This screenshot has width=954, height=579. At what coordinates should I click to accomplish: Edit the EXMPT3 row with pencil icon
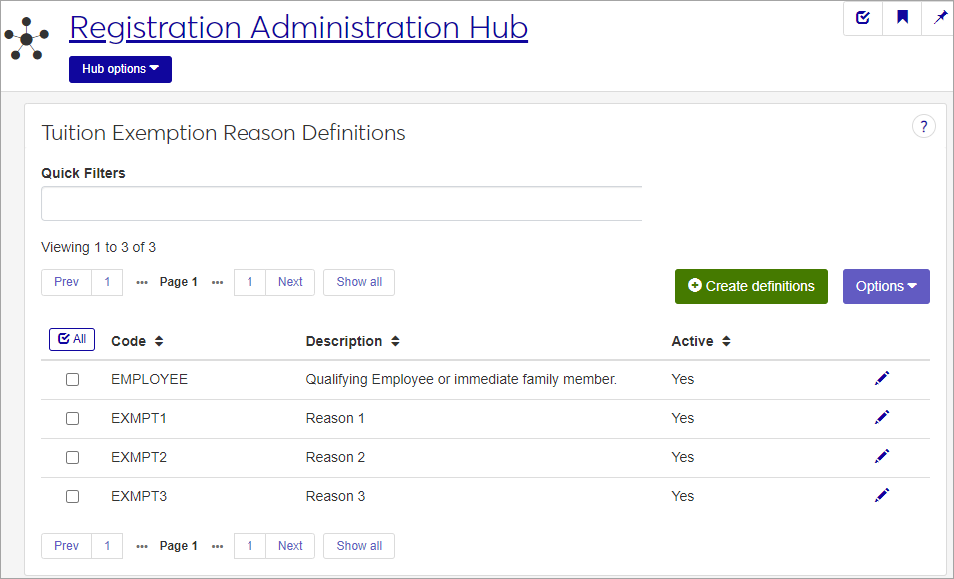pos(881,495)
